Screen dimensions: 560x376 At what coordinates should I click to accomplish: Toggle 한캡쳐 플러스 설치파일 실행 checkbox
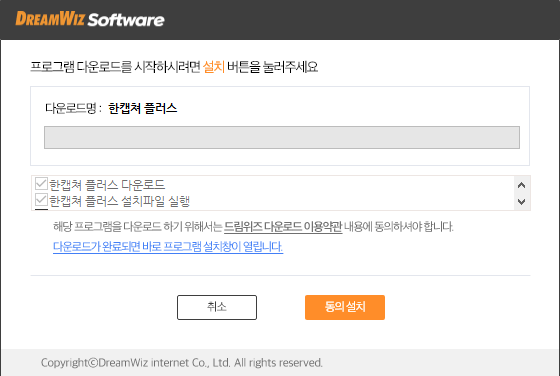[41, 200]
